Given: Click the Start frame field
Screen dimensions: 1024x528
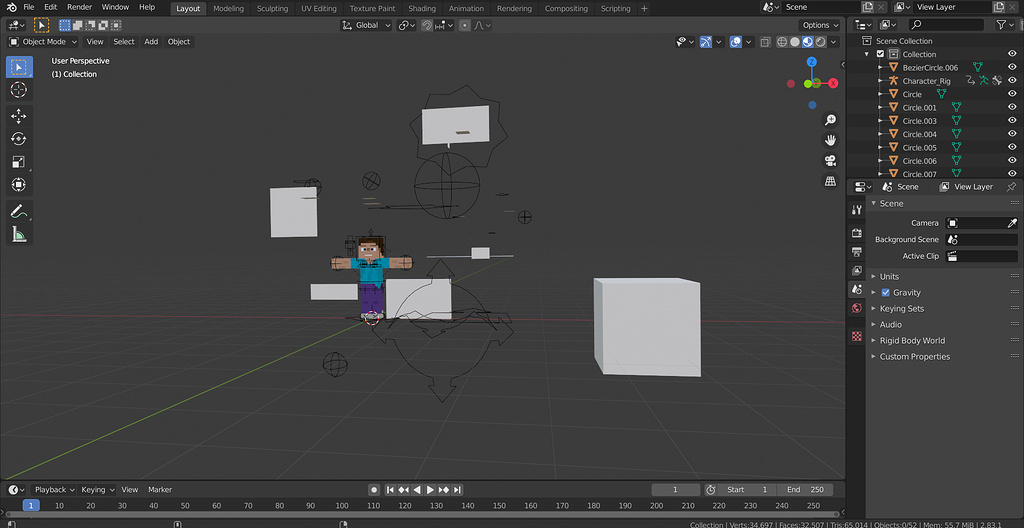Looking at the screenshot, I should tap(749, 489).
